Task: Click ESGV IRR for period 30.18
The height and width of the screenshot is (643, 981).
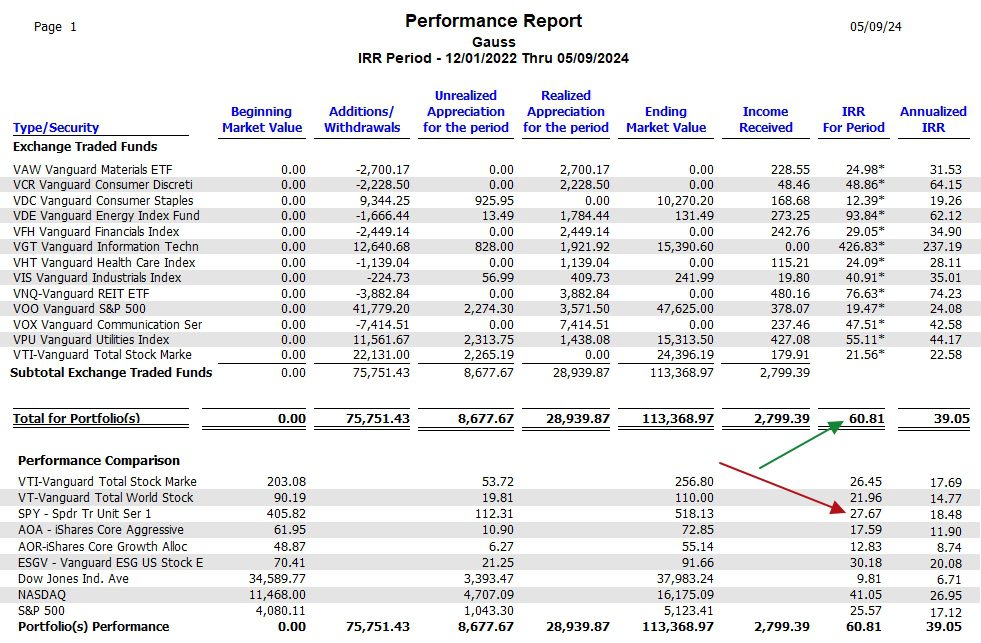Action: coord(866,562)
